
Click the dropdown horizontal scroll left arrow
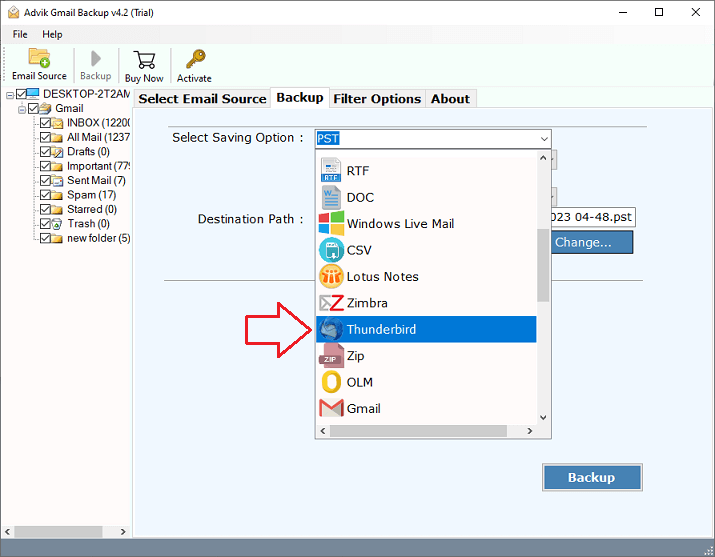[x=323, y=431]
